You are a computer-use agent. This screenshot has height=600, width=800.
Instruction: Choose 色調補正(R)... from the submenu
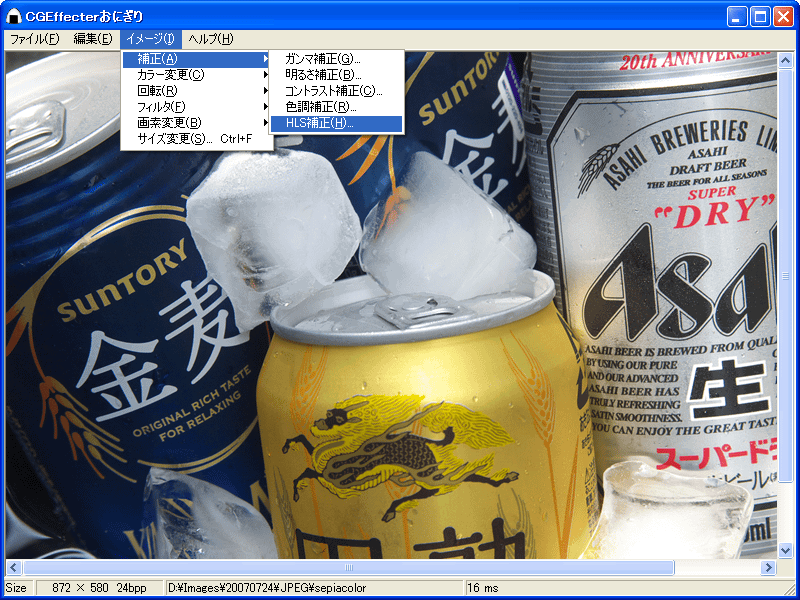(337, 107)
